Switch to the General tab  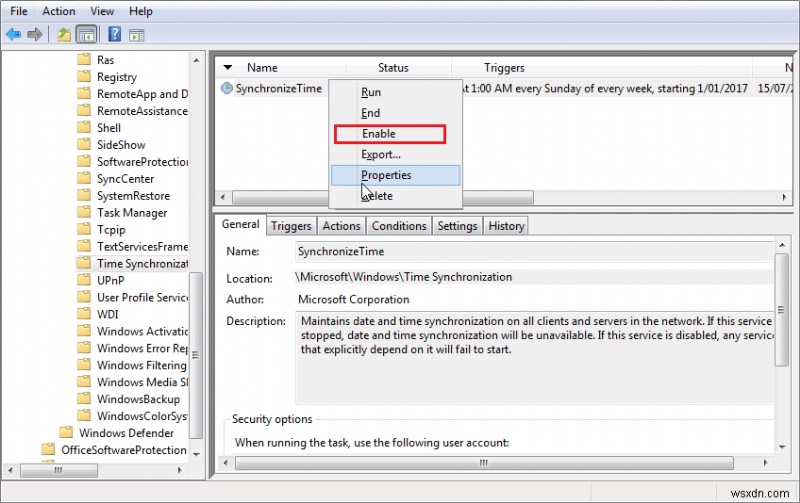[240, 224]
